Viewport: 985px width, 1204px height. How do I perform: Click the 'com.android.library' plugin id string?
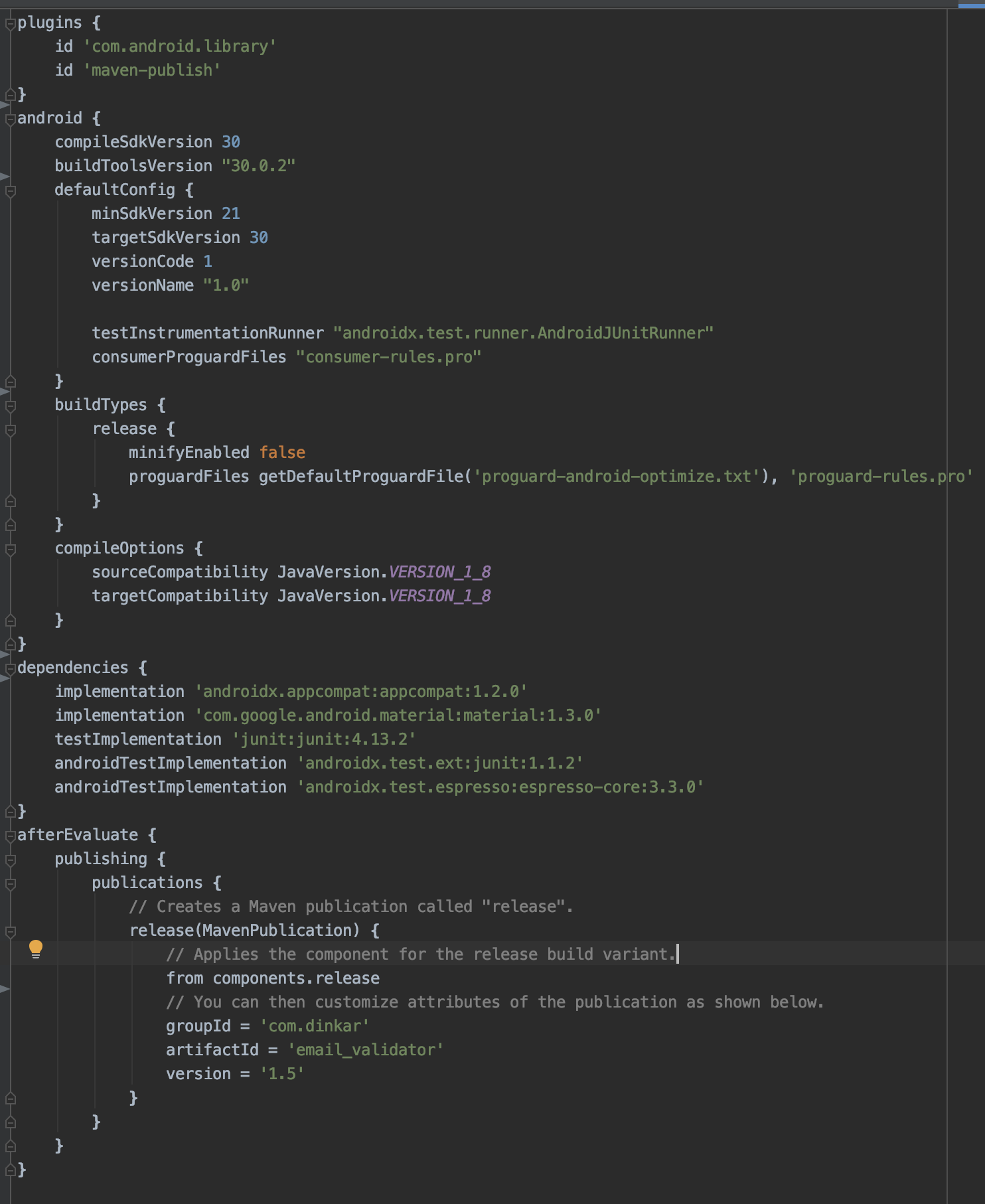pyautogui.click(x=179, y=46)
